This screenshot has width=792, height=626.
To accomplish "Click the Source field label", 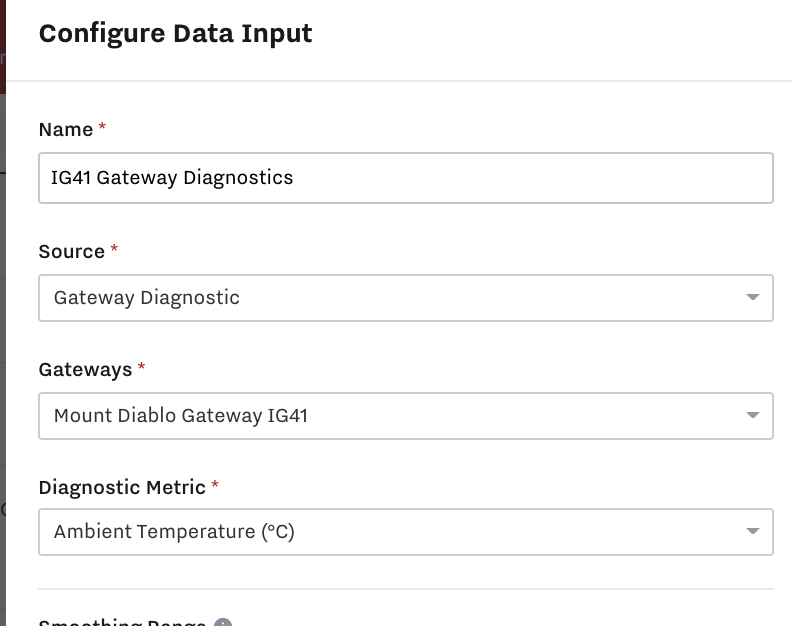I will pos(72,252).
